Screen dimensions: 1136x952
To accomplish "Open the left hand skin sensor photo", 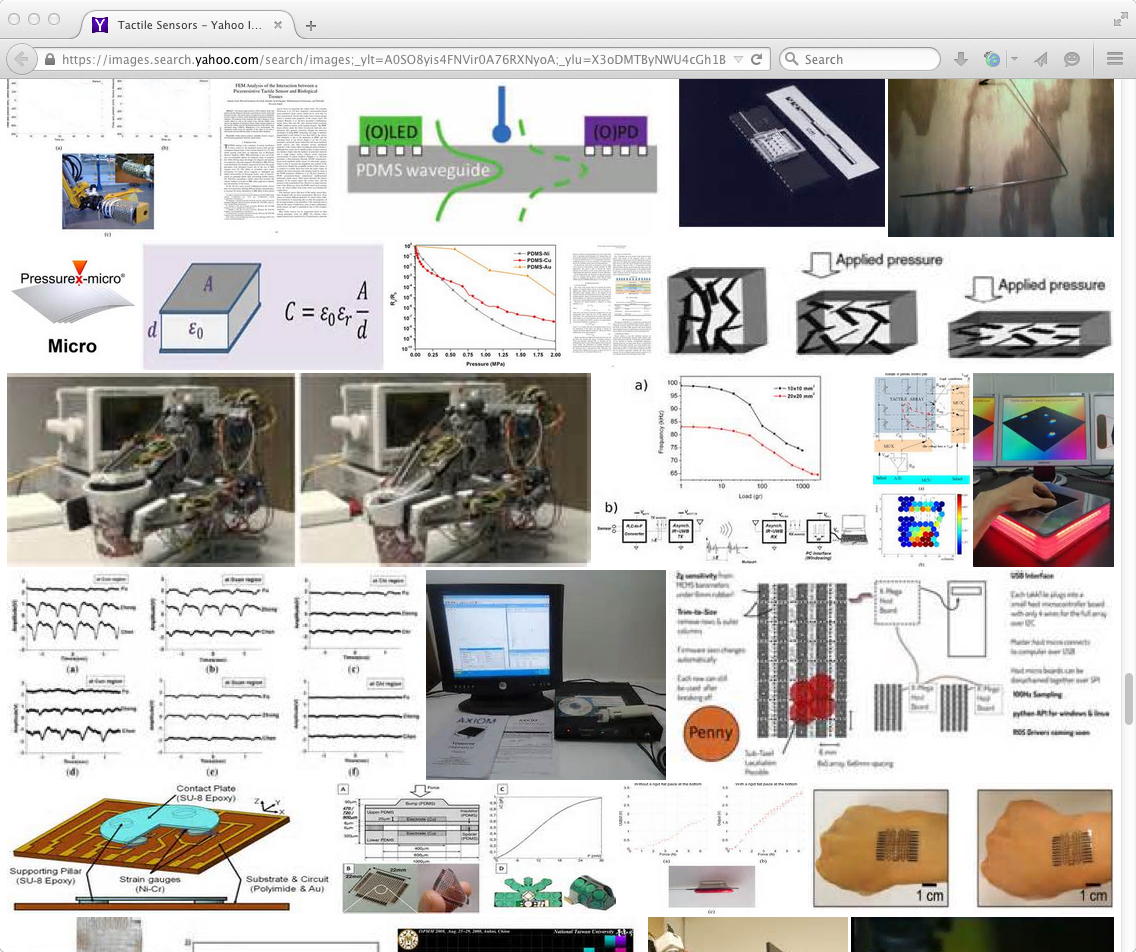I will coord(880,849).
